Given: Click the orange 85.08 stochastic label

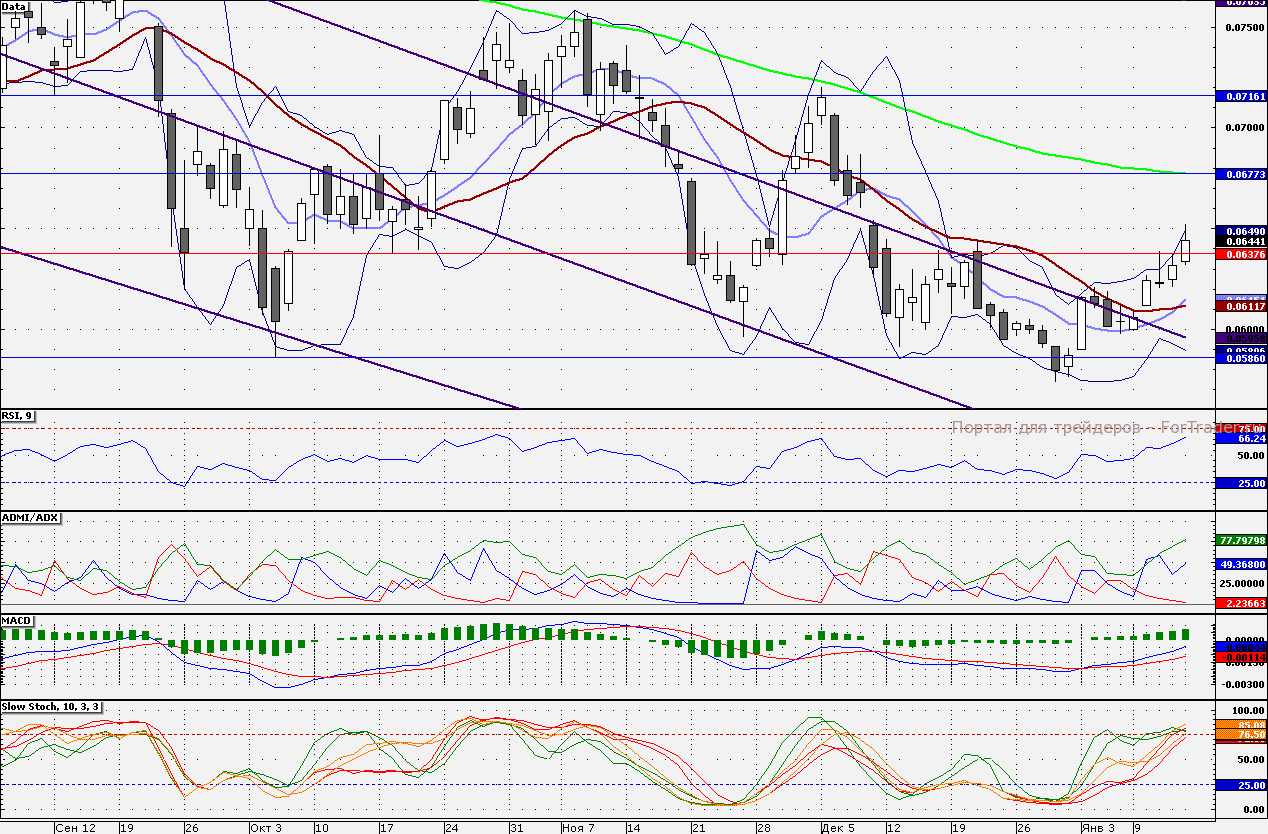Looking at the screenshot, I should point(1240,724).
